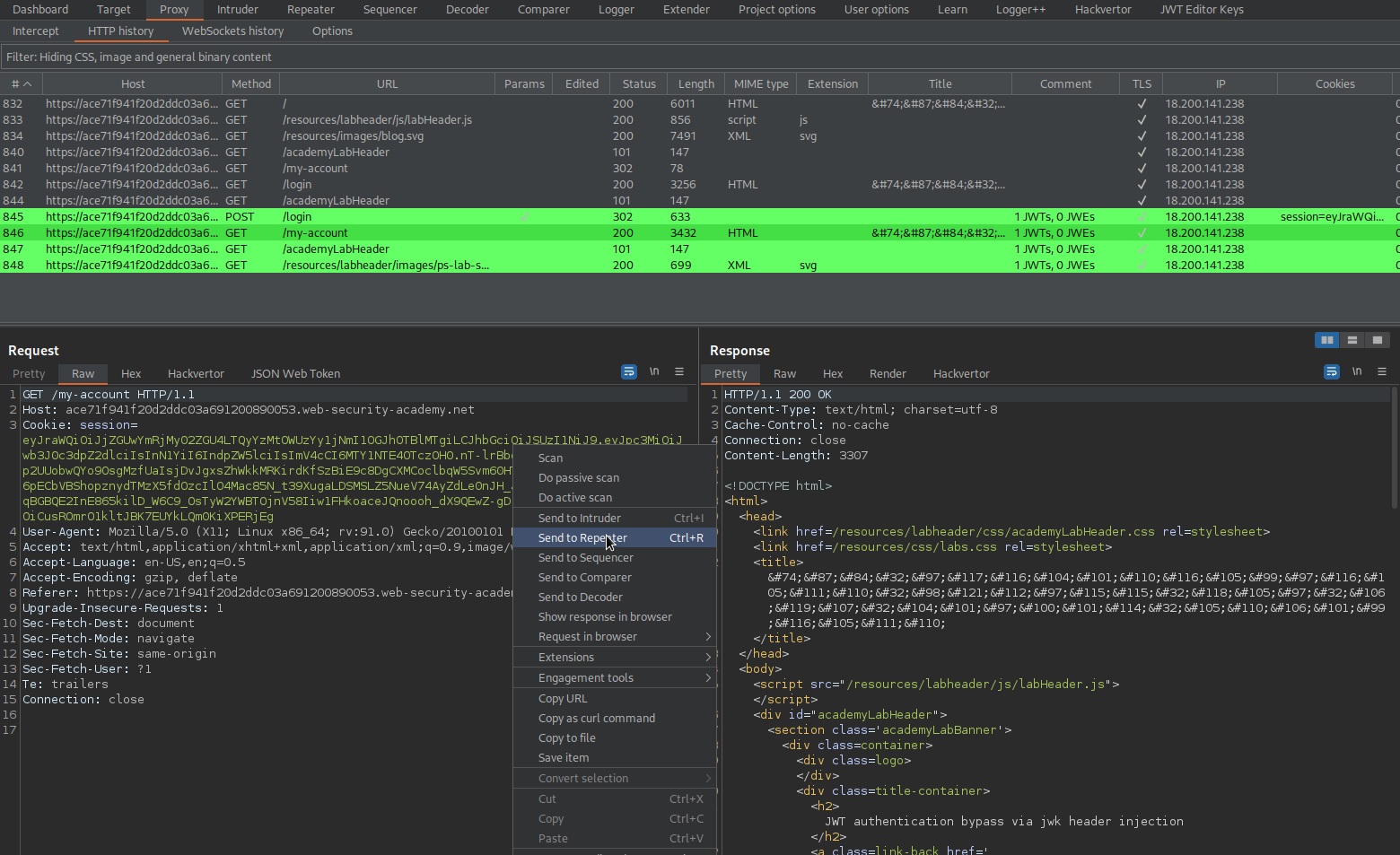Sort by Length column header
This screenshot has width=1400, height=855.
696,83
